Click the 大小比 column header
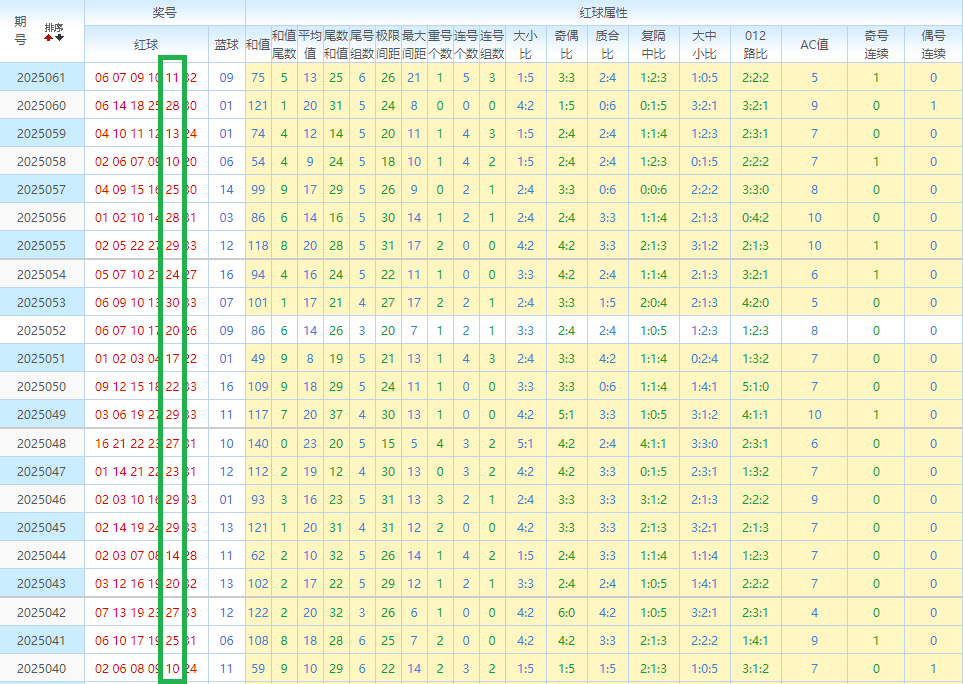963x684 pixels. (x=525, y=44)
